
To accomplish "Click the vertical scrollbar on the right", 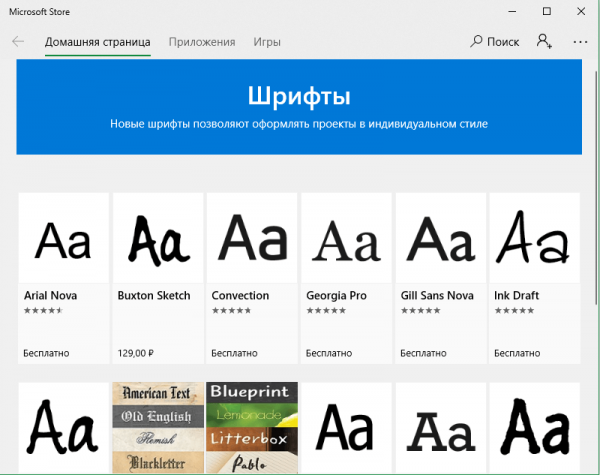I will [x=597, y=188].
